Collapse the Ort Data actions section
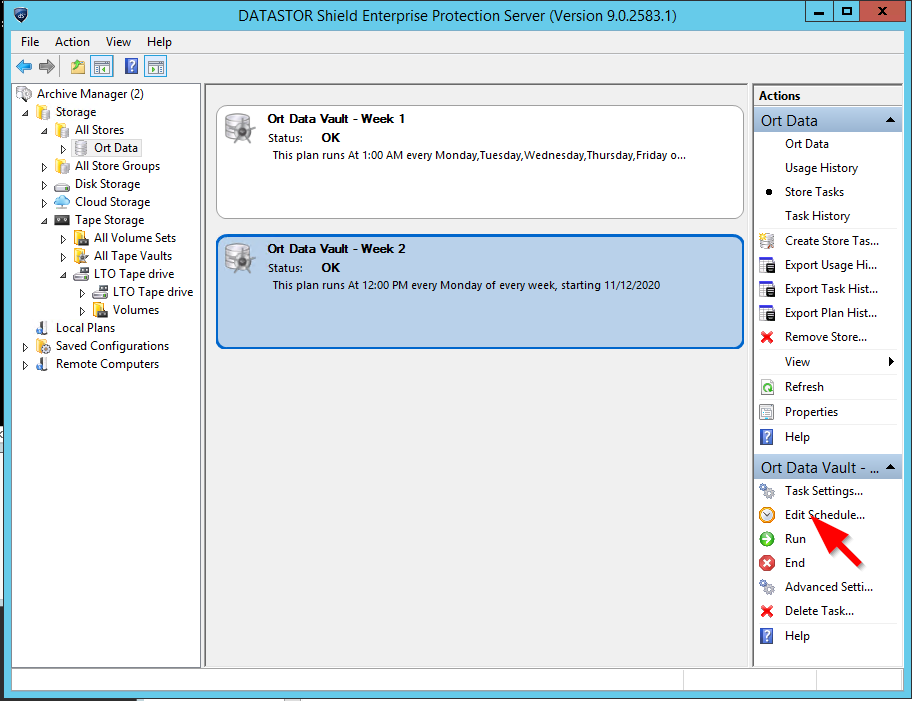This screenshot has height=701, width=912. pyautogui.click(x=890, y=120)
